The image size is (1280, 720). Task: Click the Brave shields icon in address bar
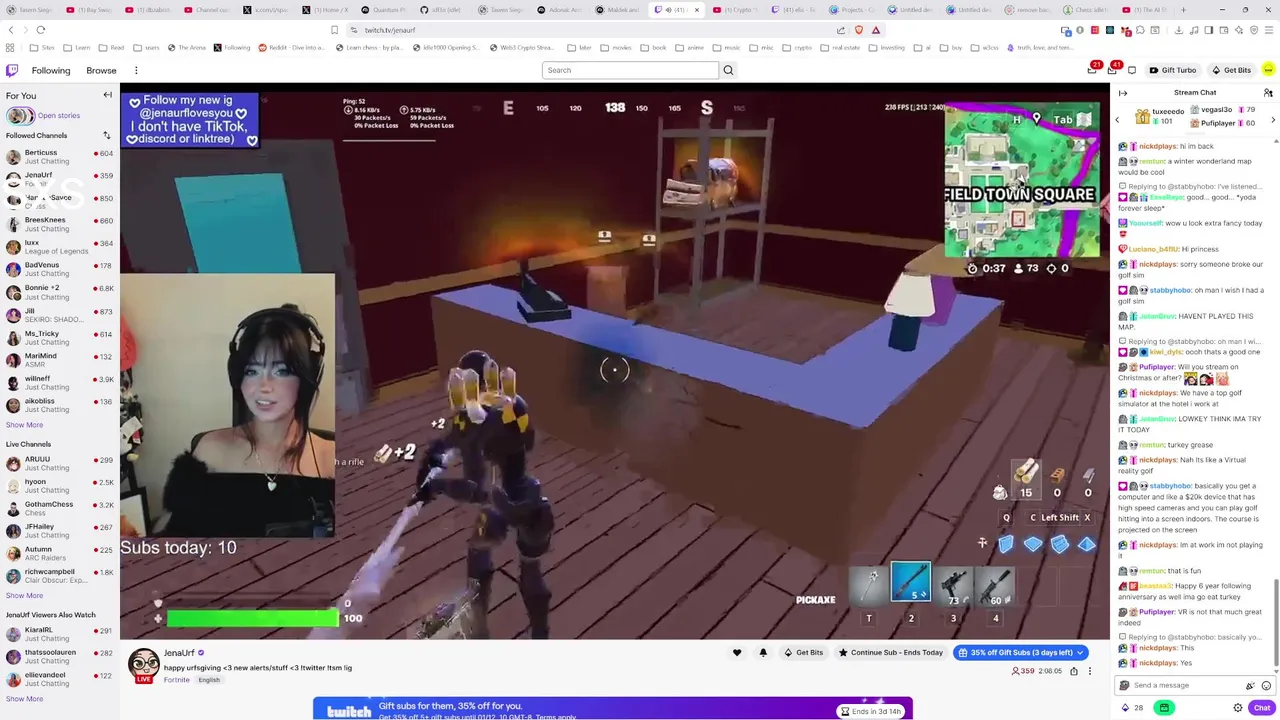858,30
